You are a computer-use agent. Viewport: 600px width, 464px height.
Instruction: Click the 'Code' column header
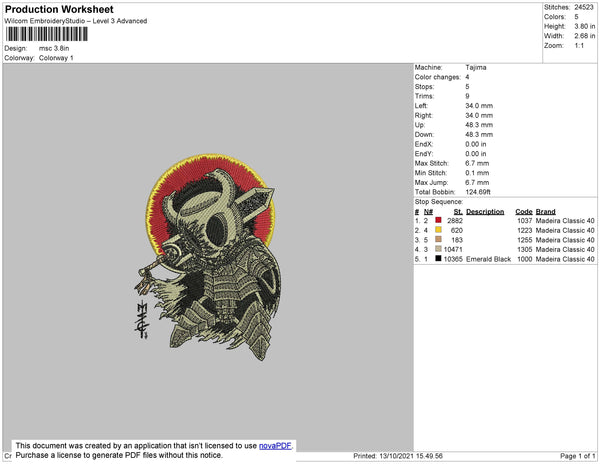(x=524, y=212)
